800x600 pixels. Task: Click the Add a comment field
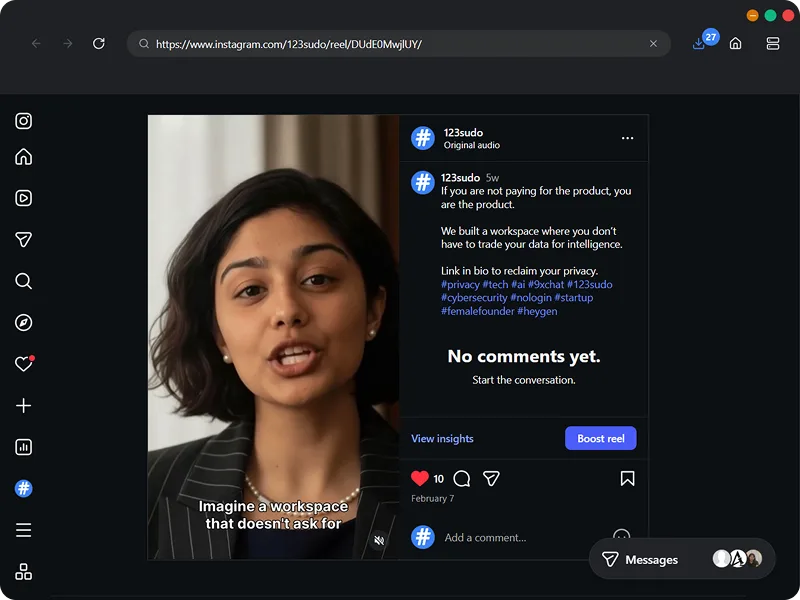tap(485, 537)
